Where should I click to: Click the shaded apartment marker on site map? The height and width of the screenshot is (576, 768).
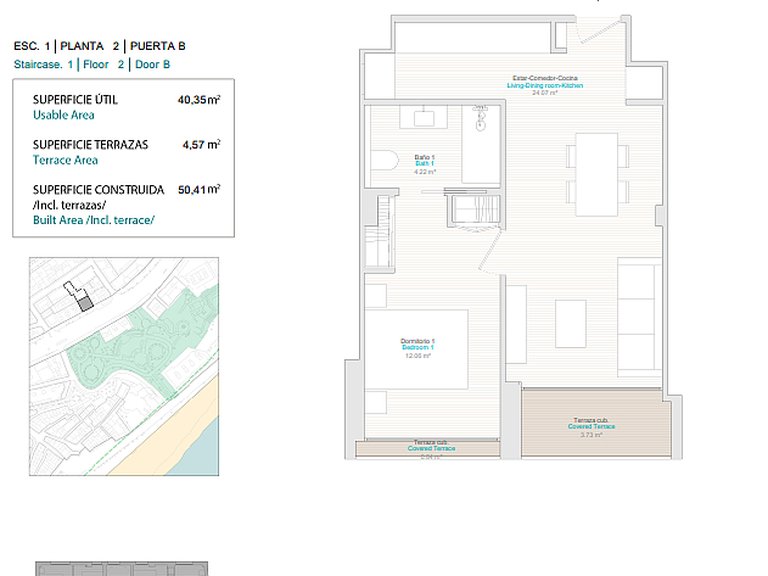86,304
